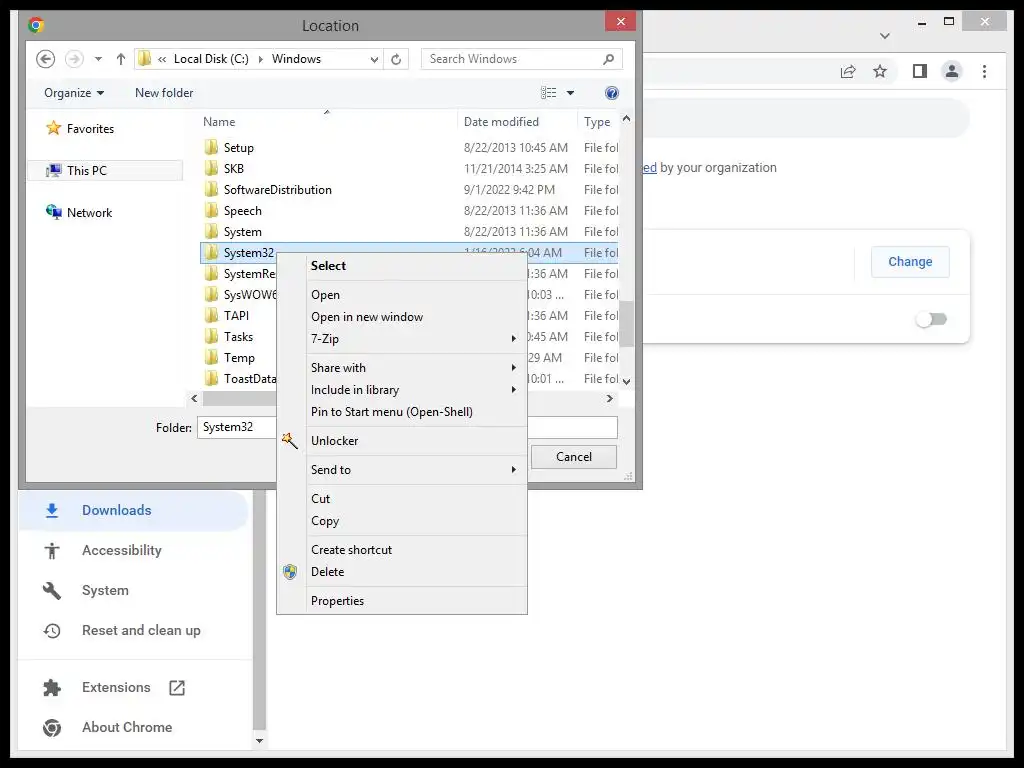The height and width of the screenshot is (768, 1024).
Task: Expand the address bar path dropdown
Action: [x=374, y=59]
